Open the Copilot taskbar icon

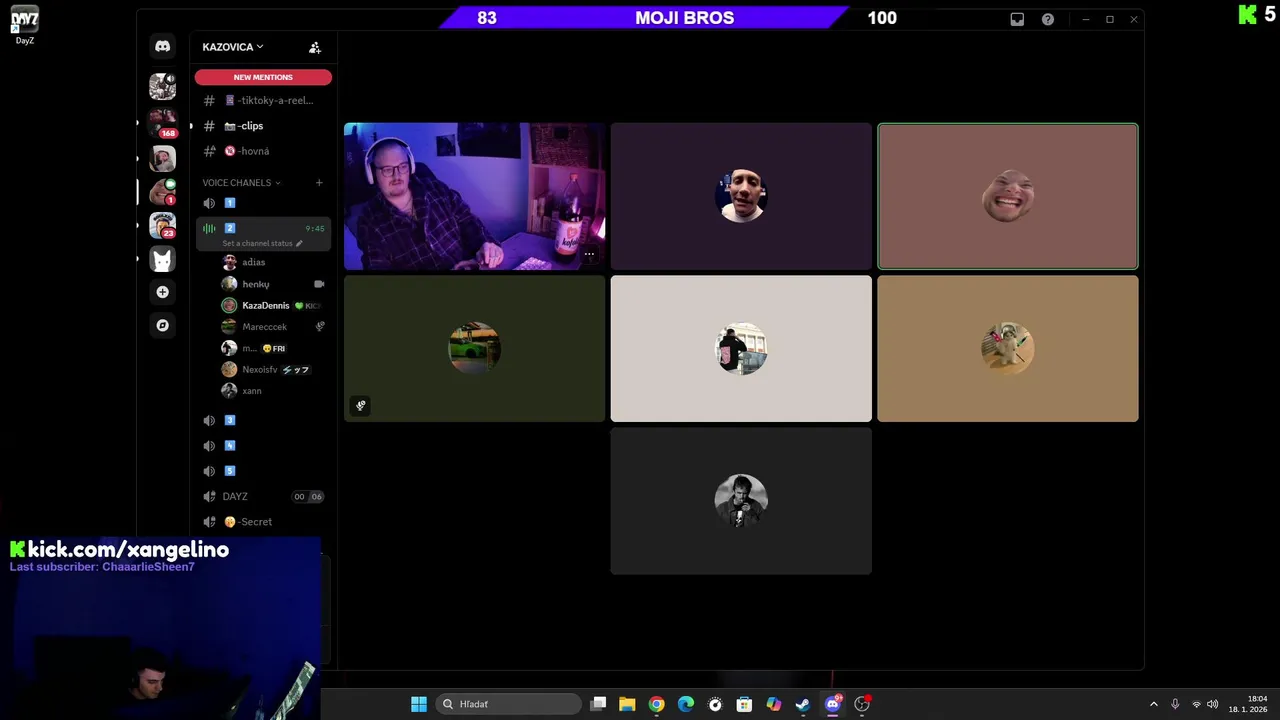773,704
